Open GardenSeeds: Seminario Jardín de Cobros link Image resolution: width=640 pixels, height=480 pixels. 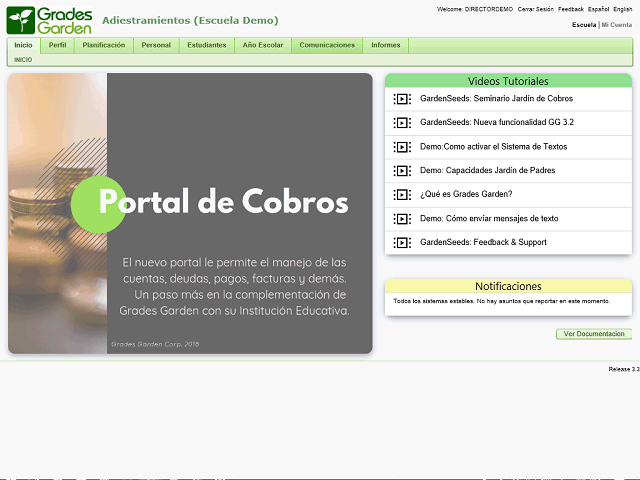(496, 99)
